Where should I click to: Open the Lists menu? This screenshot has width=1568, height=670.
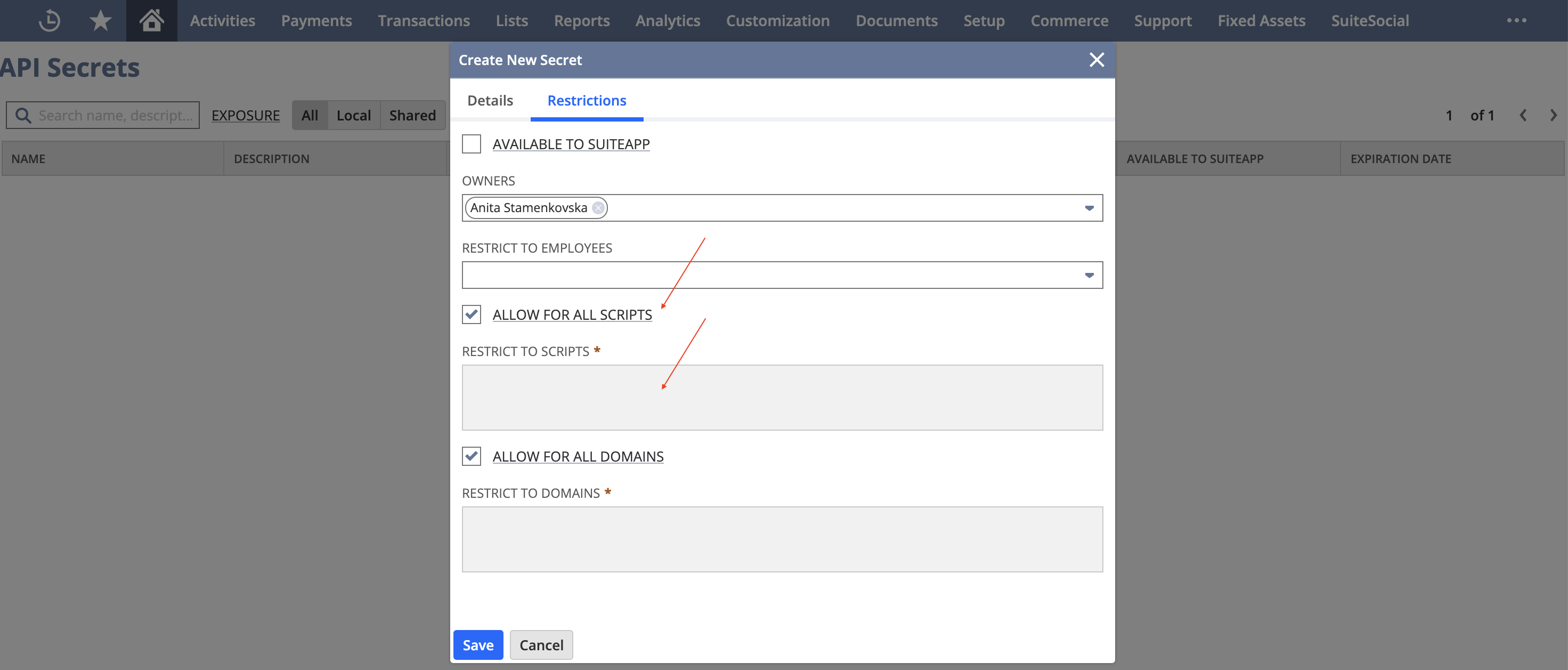512,21
